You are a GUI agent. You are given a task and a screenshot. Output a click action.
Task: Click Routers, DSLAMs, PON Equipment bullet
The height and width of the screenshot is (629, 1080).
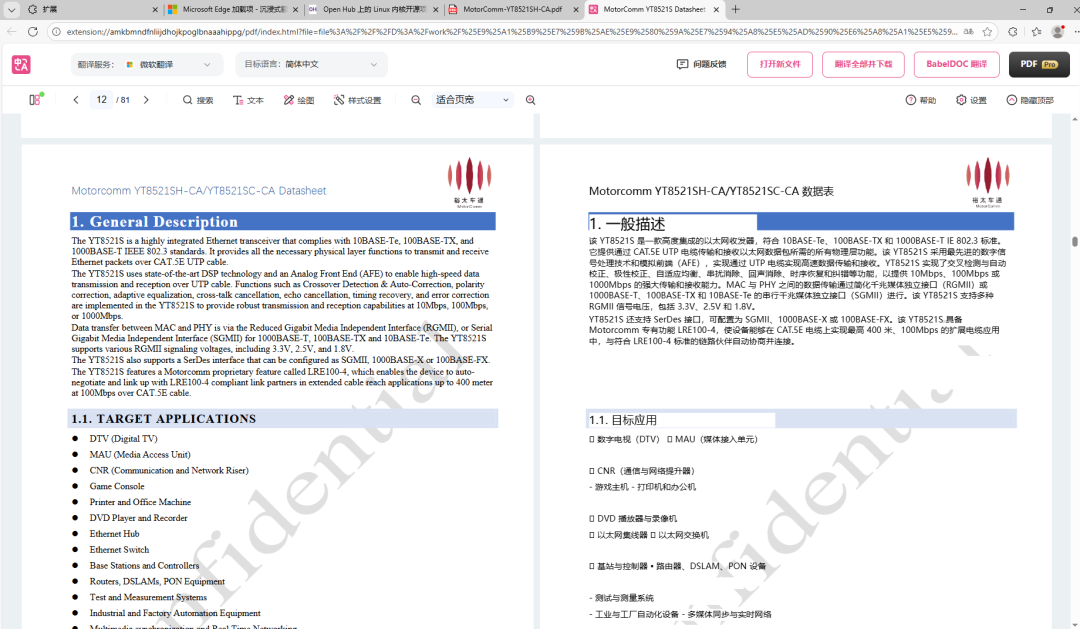click(157, 581)
